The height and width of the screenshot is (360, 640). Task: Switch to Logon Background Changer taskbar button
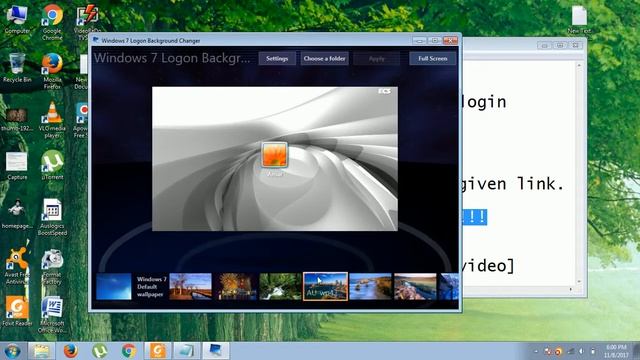(216, 351)
